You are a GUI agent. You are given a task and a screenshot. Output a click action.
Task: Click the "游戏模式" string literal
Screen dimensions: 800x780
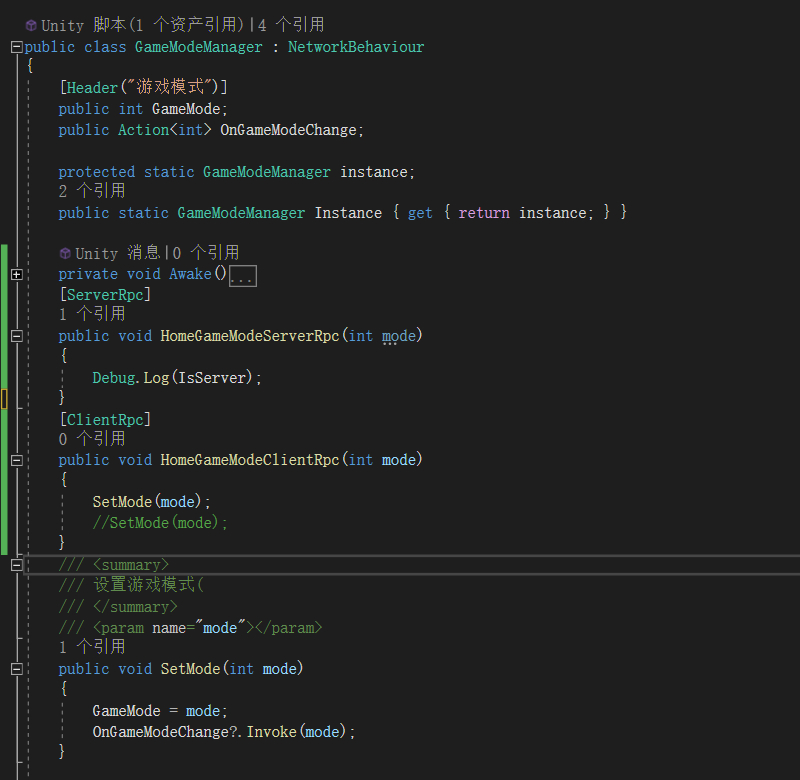170,87
